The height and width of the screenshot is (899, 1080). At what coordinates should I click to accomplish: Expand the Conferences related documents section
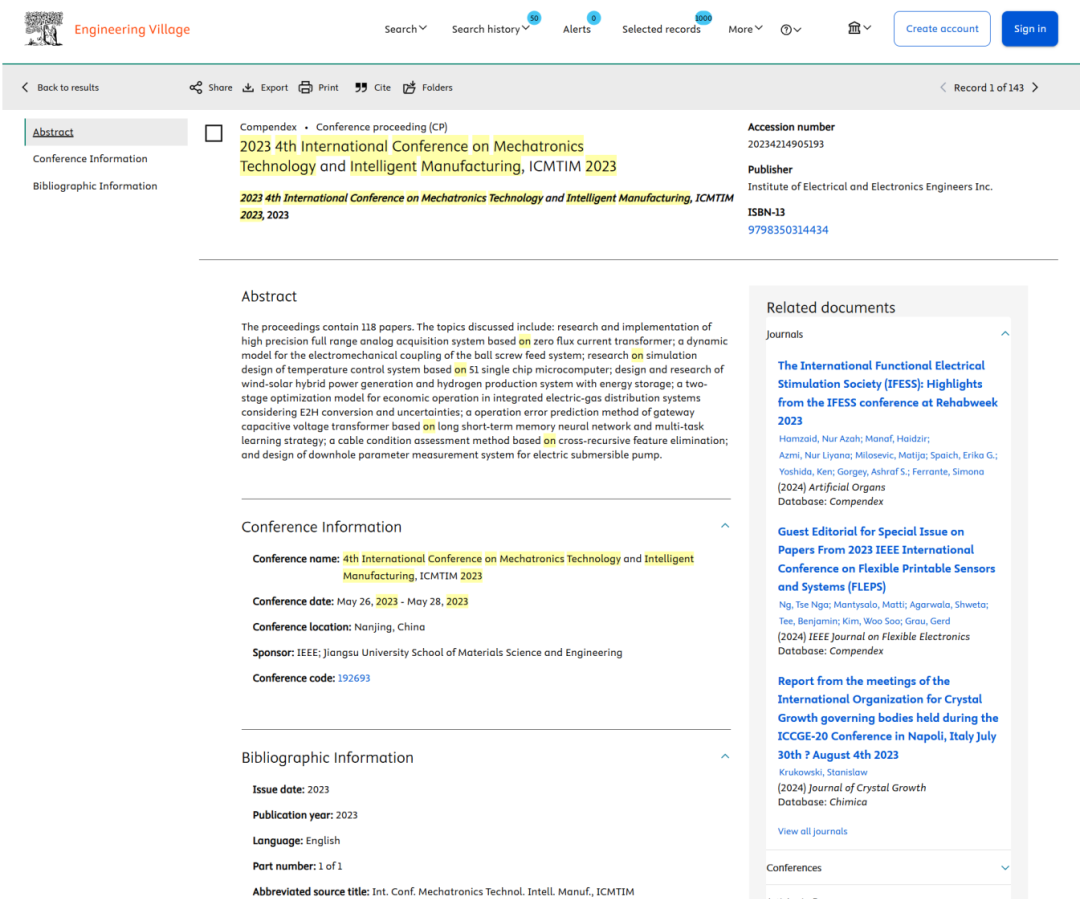[x=1005, y=868]
